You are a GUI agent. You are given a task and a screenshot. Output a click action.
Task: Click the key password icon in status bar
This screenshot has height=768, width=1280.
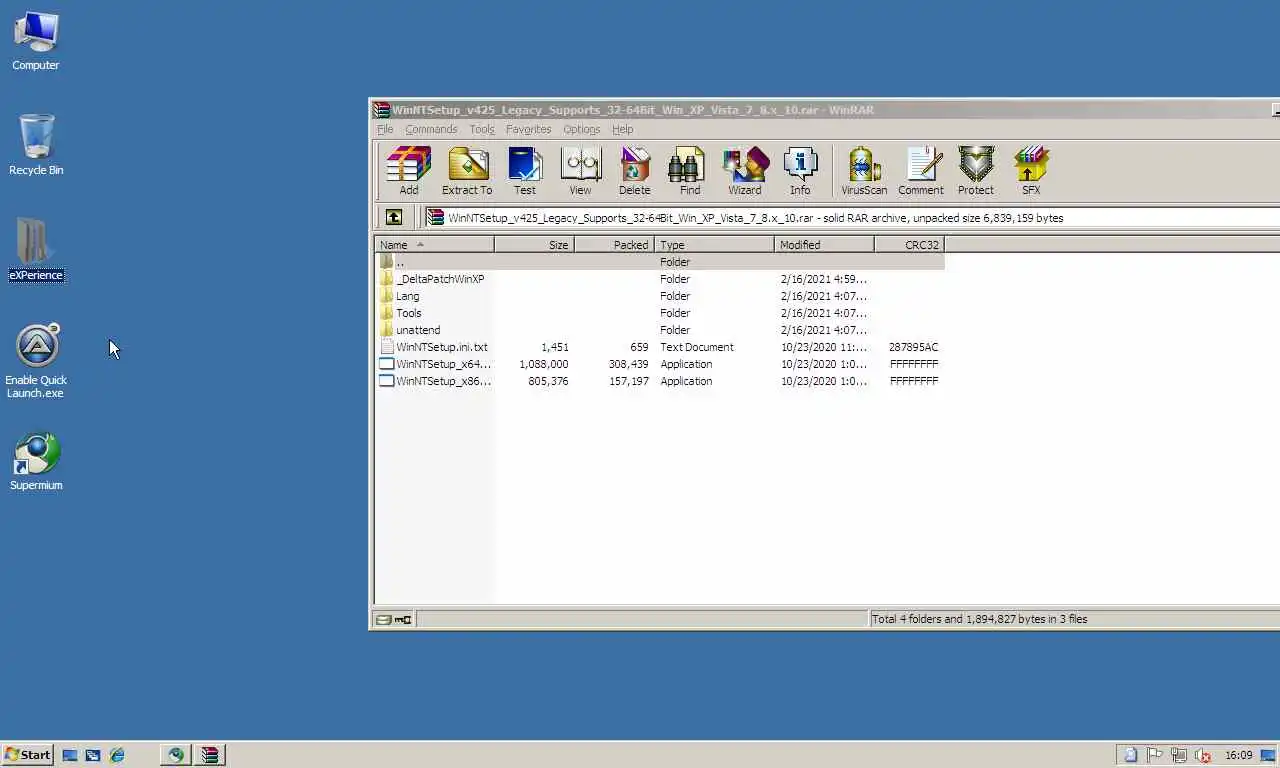coord(403,620)
